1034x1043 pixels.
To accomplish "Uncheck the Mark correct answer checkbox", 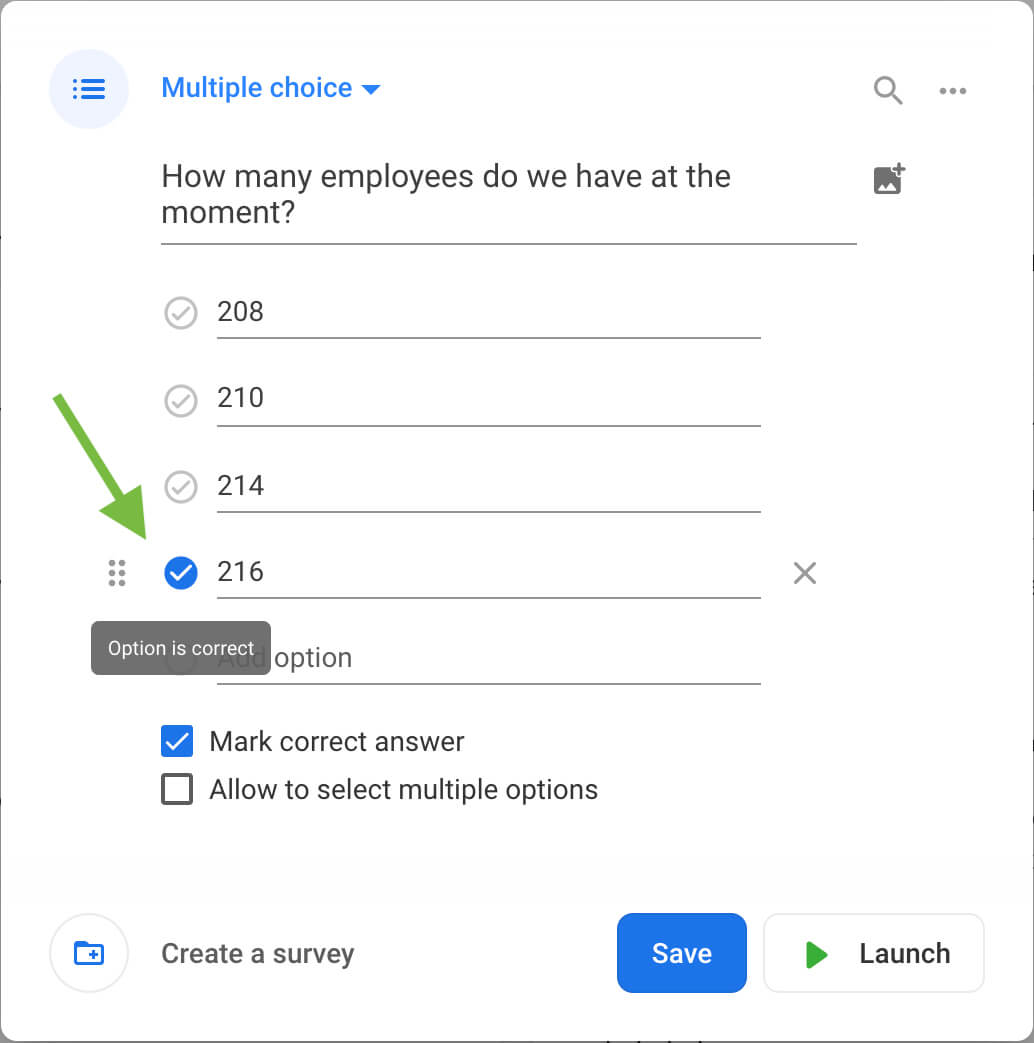I will [177, 742].
